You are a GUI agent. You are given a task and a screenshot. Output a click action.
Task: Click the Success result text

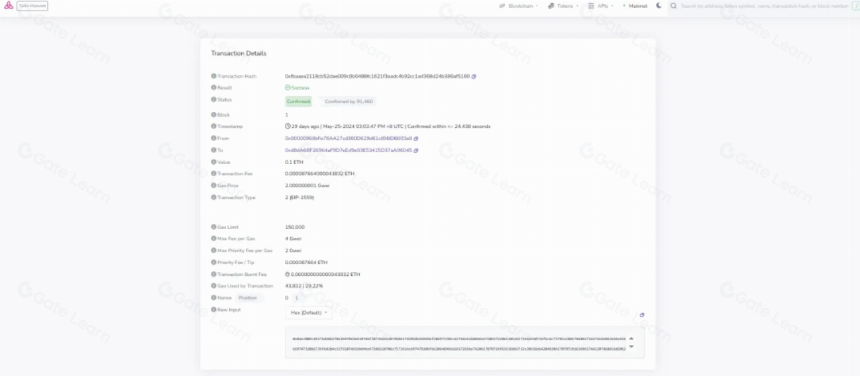301,88
